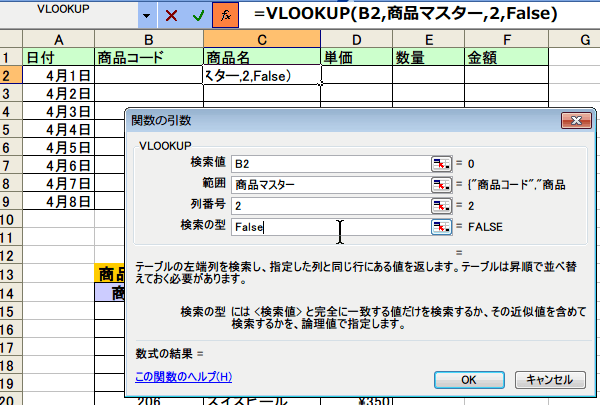
Task: Click the 商品名 header cell
Action: click(262, 57)
